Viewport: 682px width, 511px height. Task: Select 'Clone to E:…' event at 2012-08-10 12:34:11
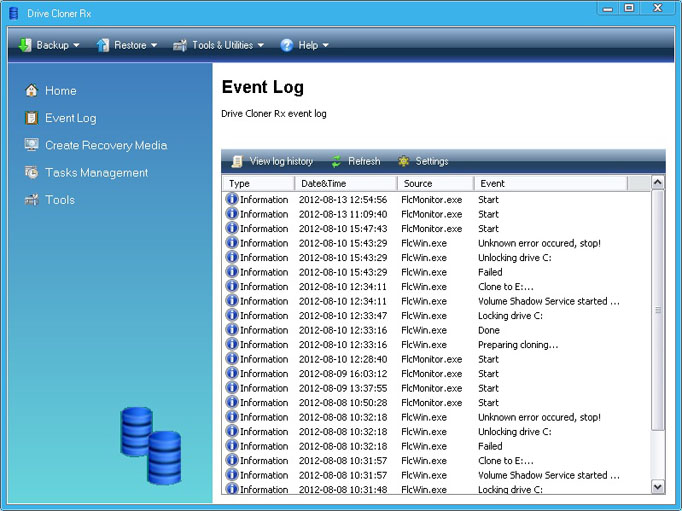(x=505, y=287)
